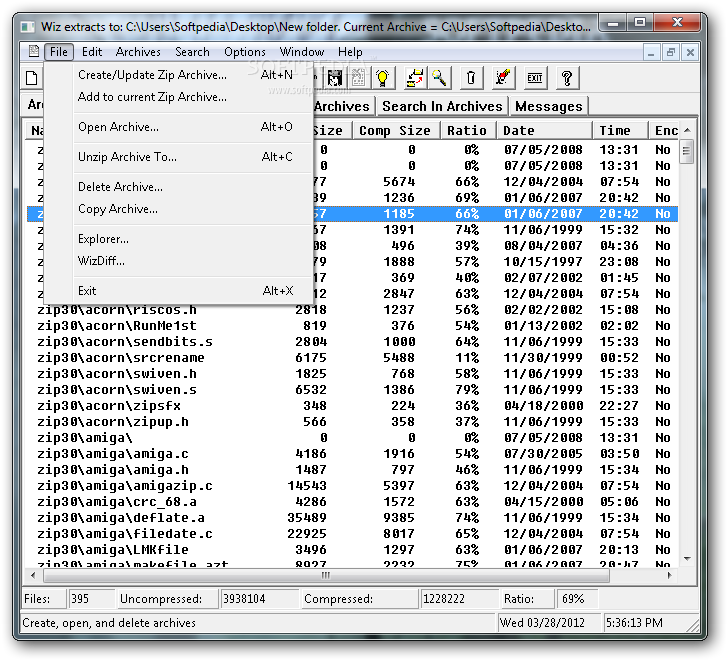Select row zip30\acorn\riscos.h
The height and width of the screenshot is (661, 728).
tap(351, 310)
